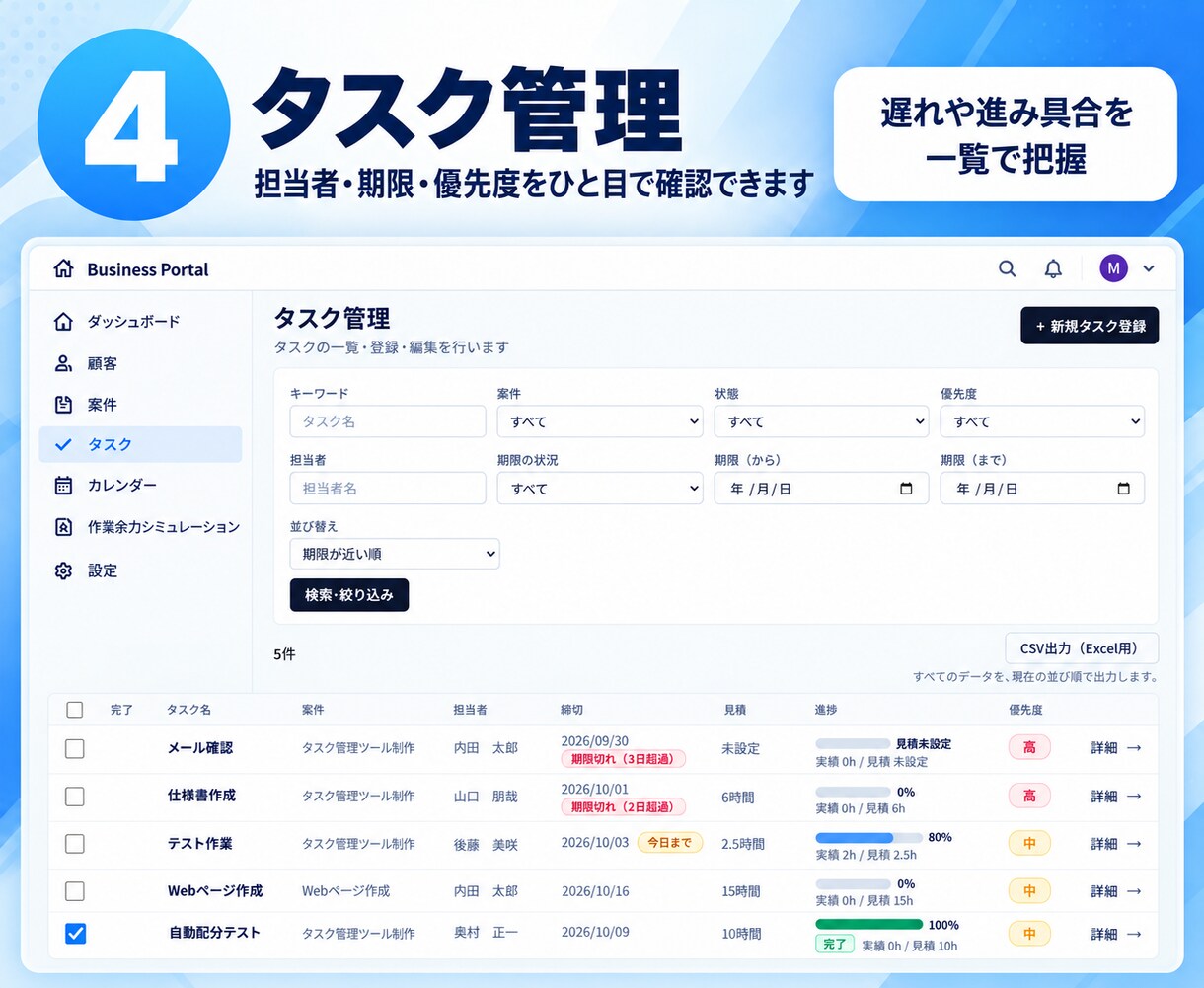Screen dimensions: 1204x988
Task: Click CSV出力（Excel用） button
Action: click(1082, 648)
